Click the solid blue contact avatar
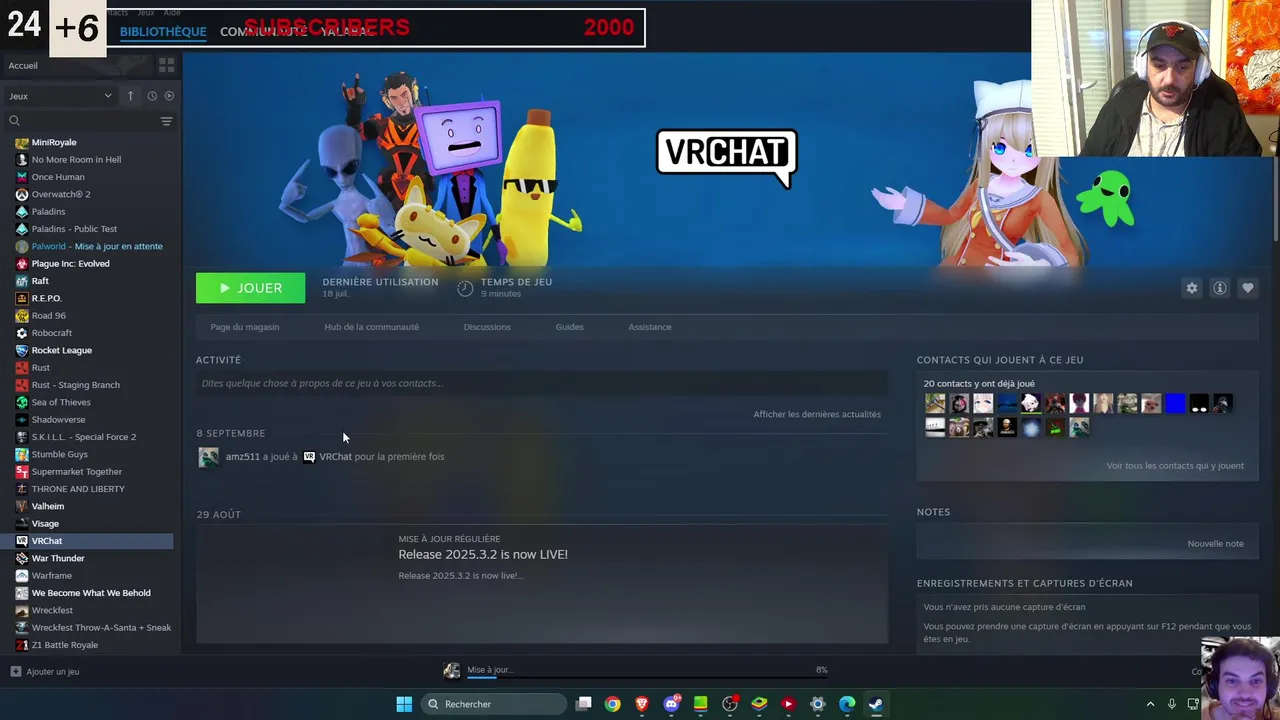The image size is (1280, 720). 1175,404
